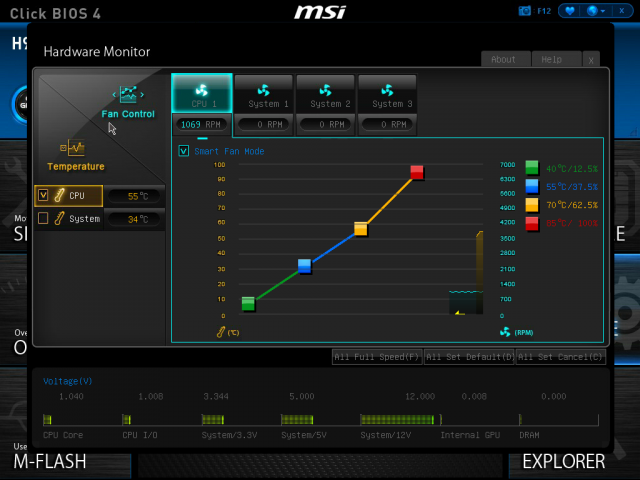Select the yellow curve point on graph

click(x=361, y=229)
